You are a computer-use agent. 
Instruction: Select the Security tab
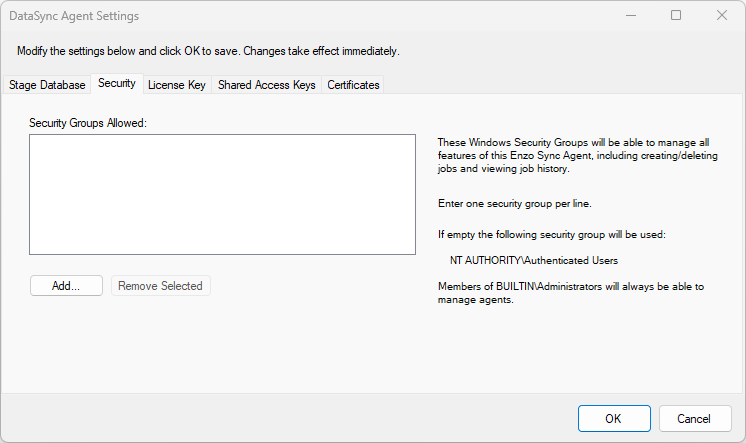[117, 83]
